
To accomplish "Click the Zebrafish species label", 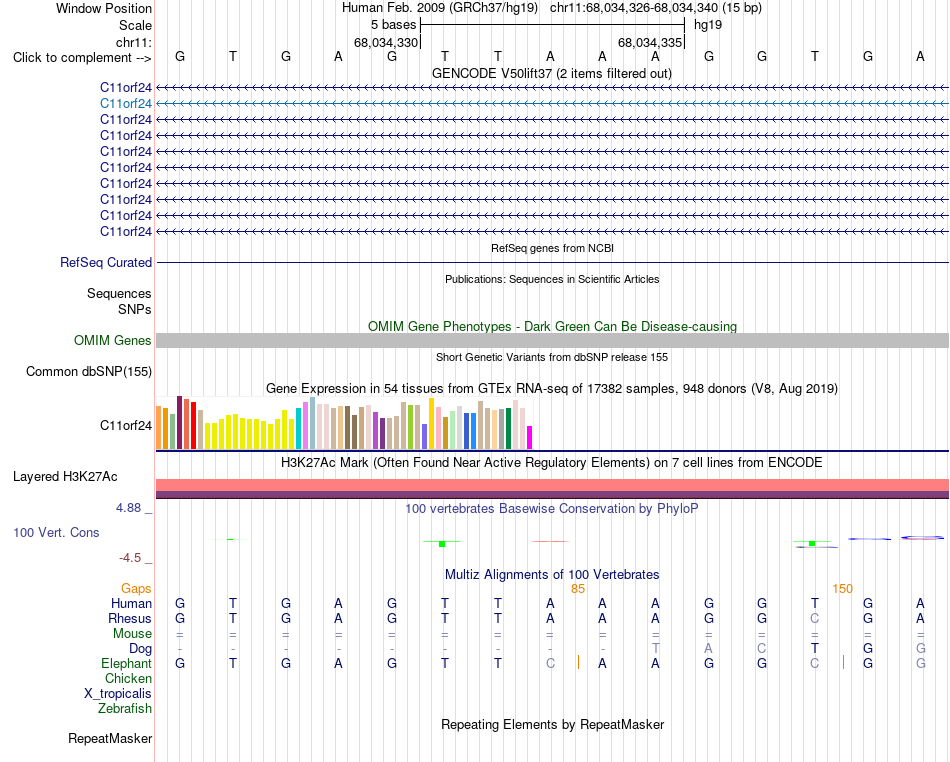I will click(x=125, y=708).
